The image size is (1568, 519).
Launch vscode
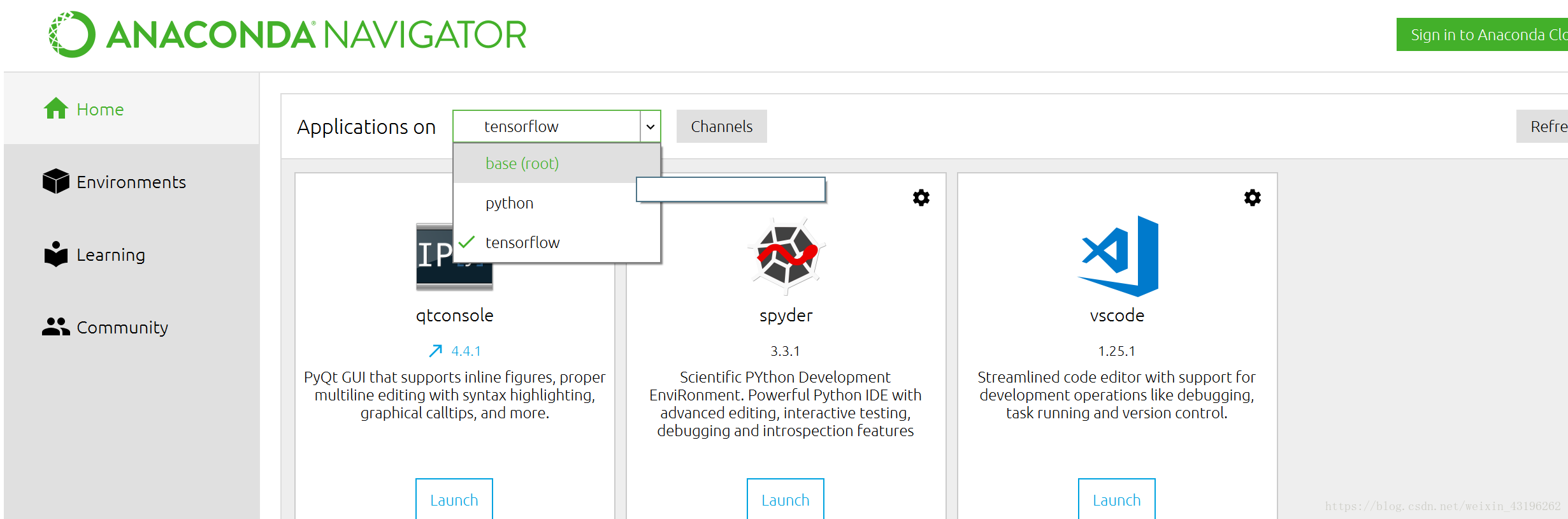click(1117, 499)
